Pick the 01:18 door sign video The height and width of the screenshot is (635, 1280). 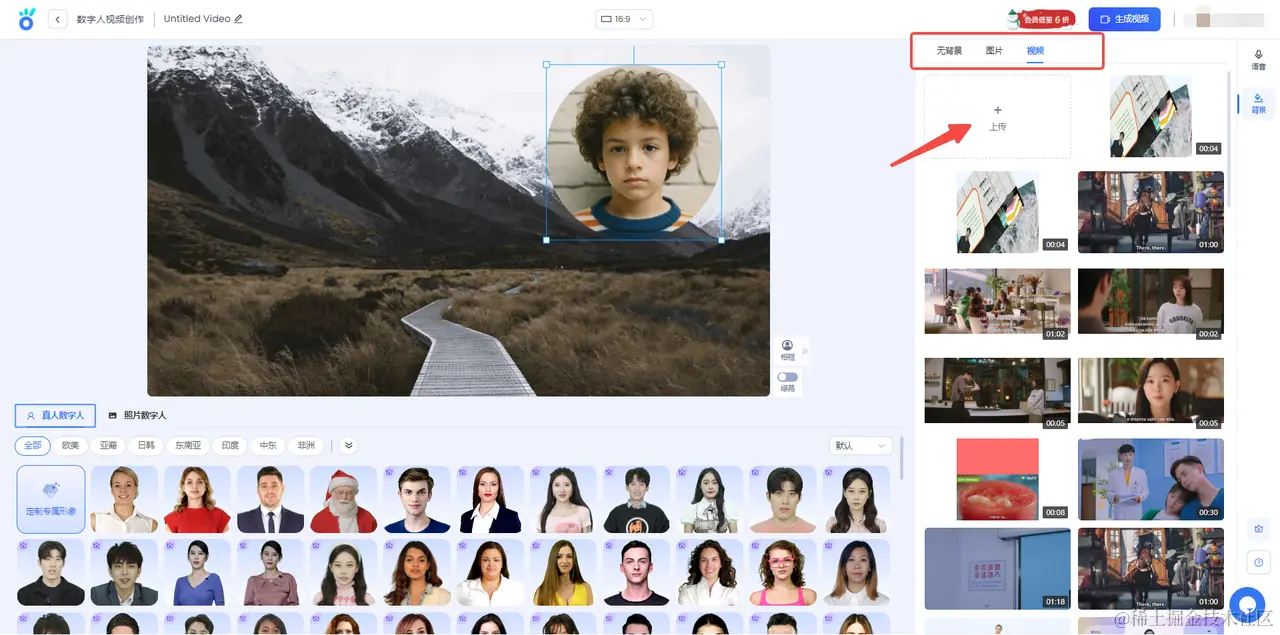(997, 569)
